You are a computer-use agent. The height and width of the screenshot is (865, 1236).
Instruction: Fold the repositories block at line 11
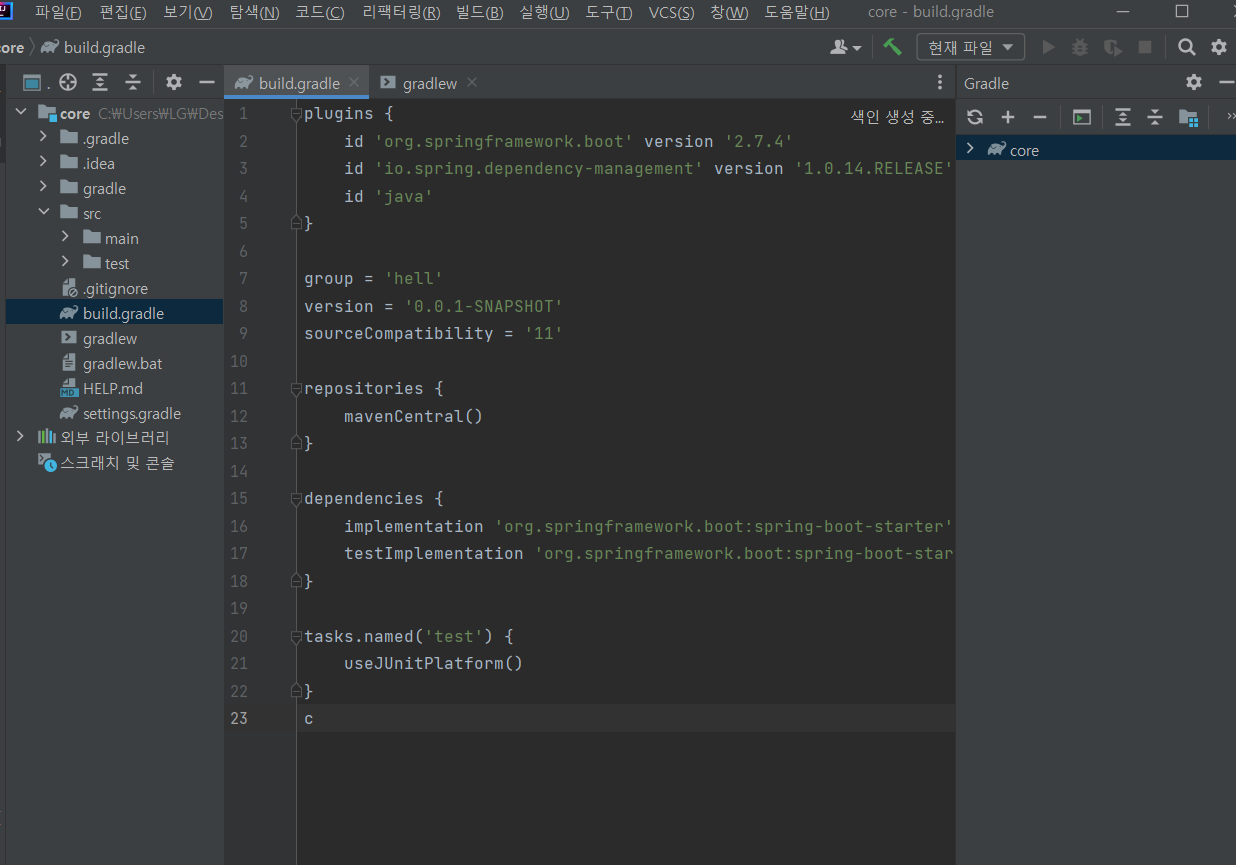pos(296,388)
